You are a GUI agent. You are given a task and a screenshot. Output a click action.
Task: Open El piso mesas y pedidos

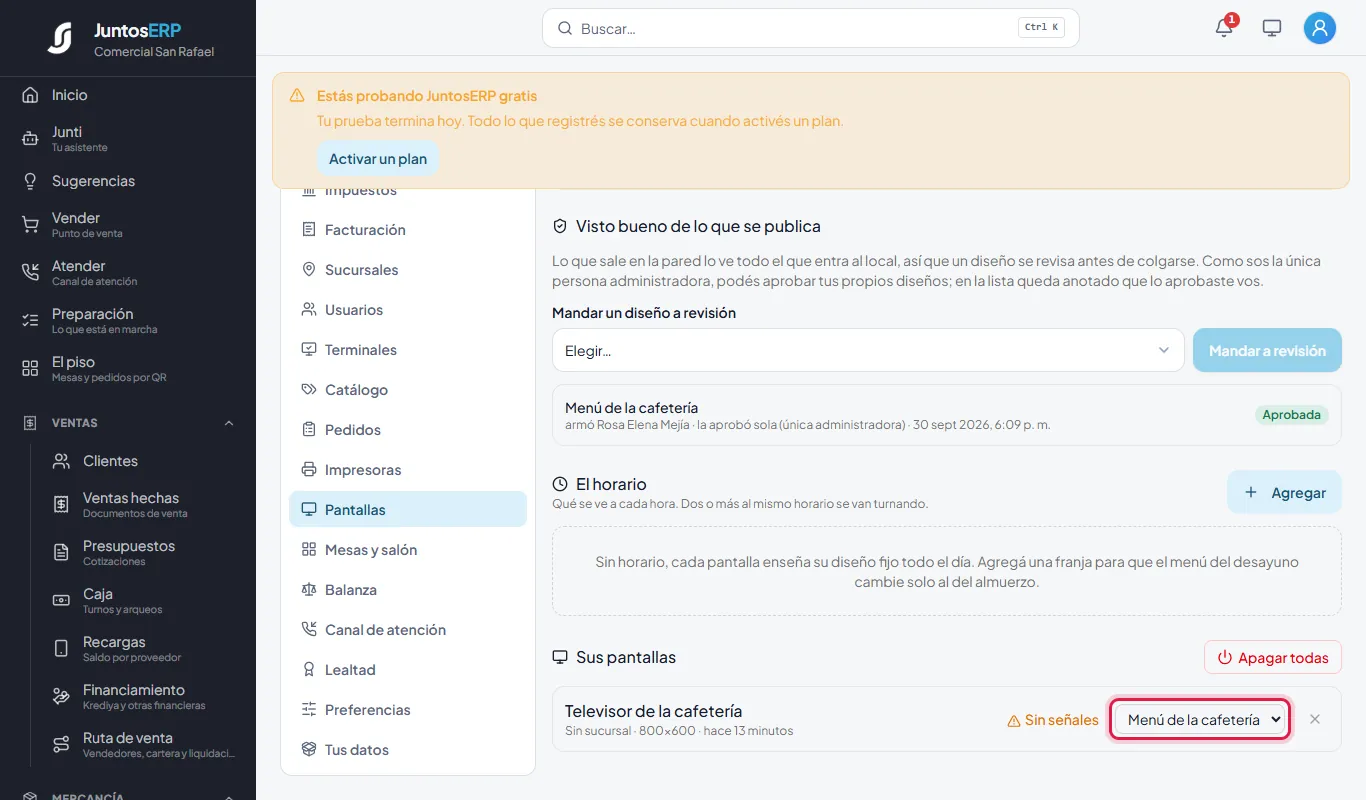coord(128,369)
